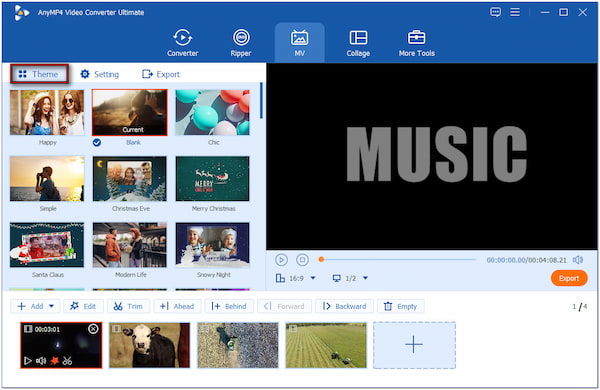
Task: Open the Converter tab
Action: click(x=183, y=43)
